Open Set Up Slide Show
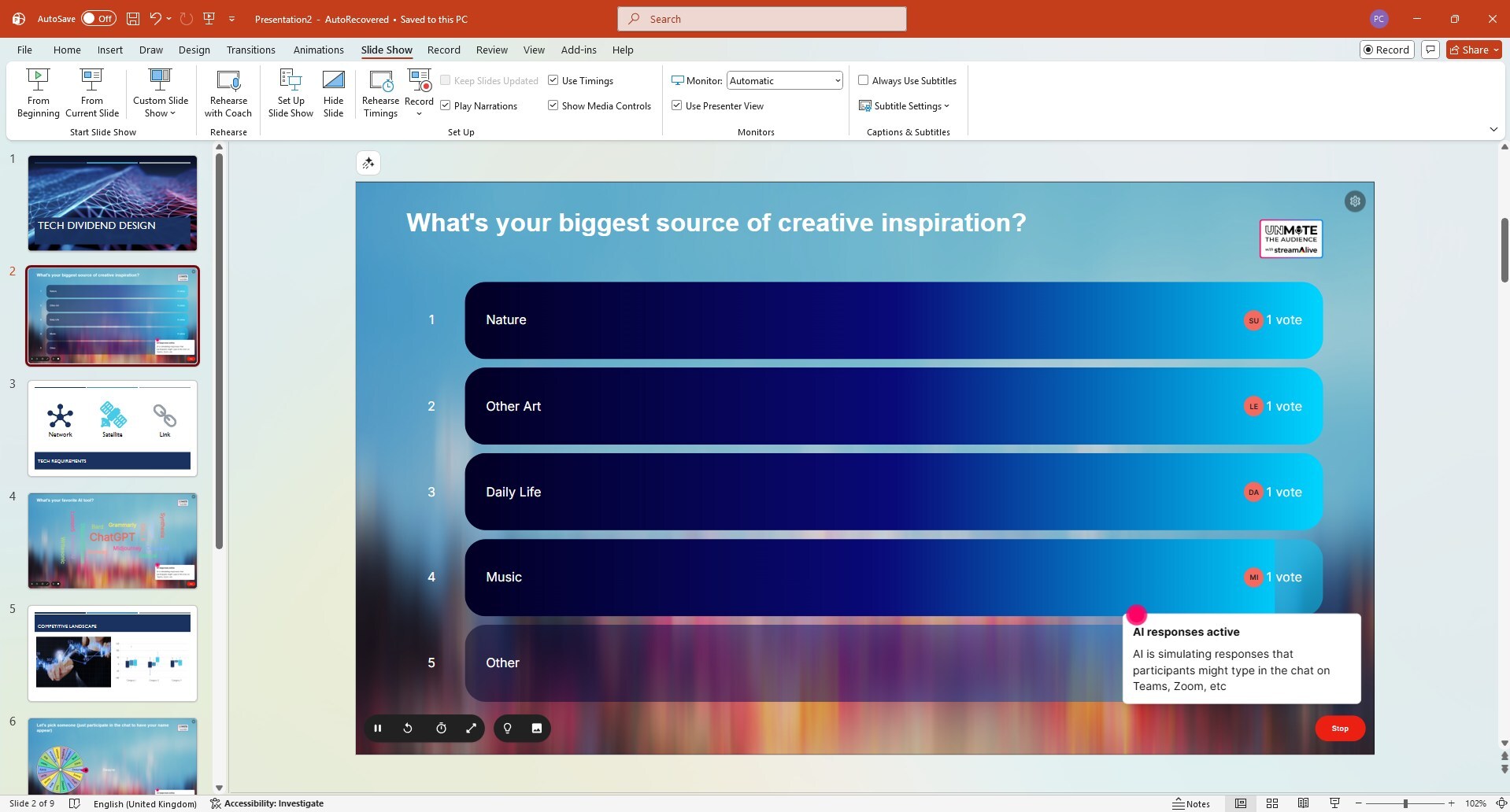 [291, 93]
